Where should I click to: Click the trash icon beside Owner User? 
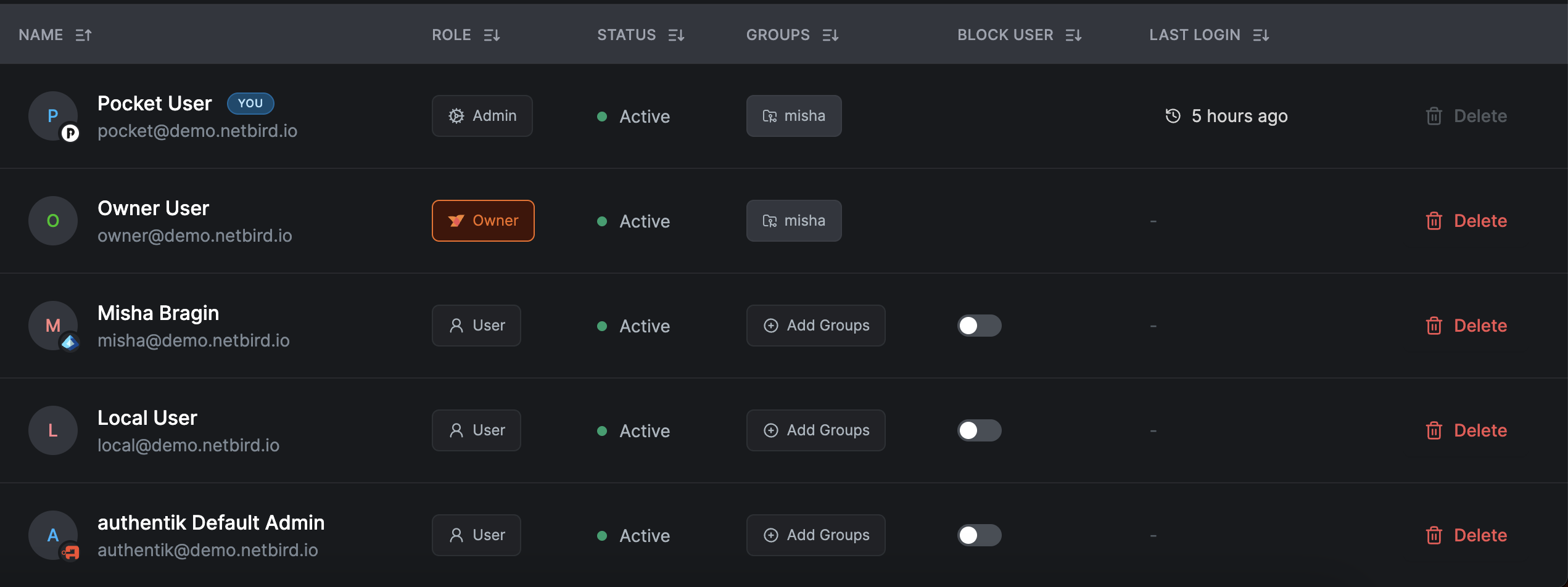(1434, 220)
